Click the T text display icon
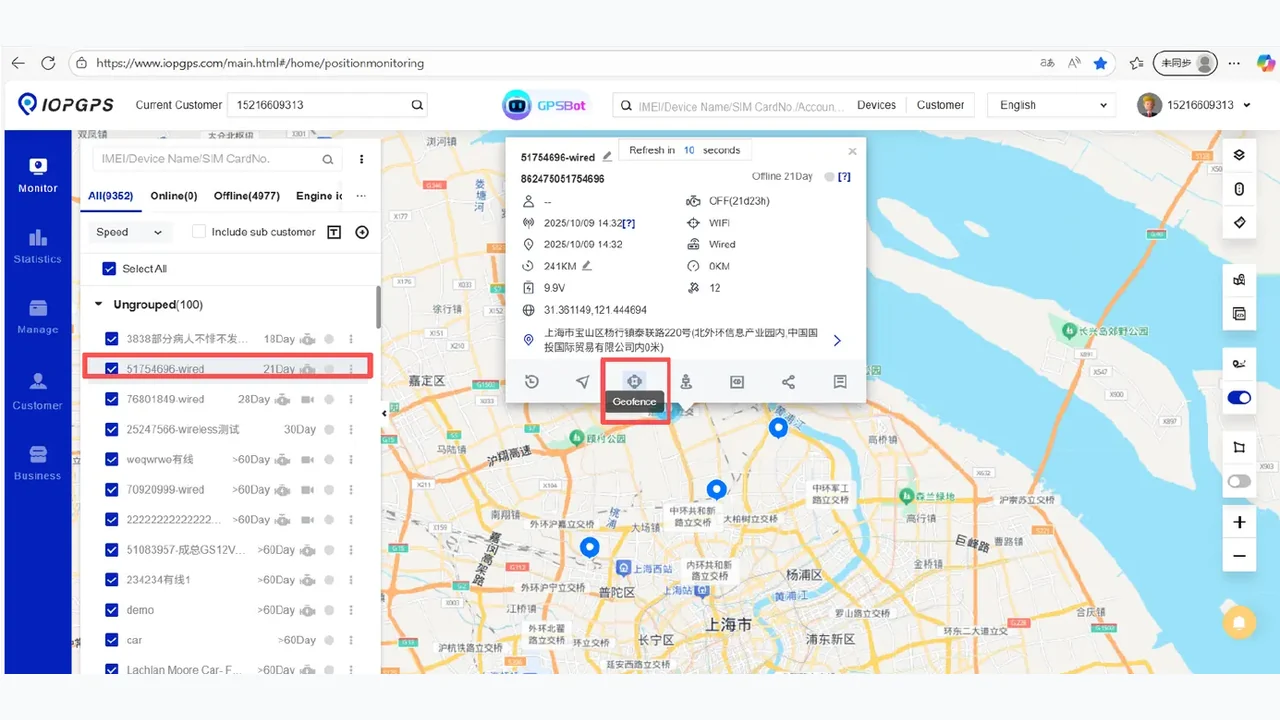The width and height of the screenshot is (1280, 720). click(x=334, y=232)
